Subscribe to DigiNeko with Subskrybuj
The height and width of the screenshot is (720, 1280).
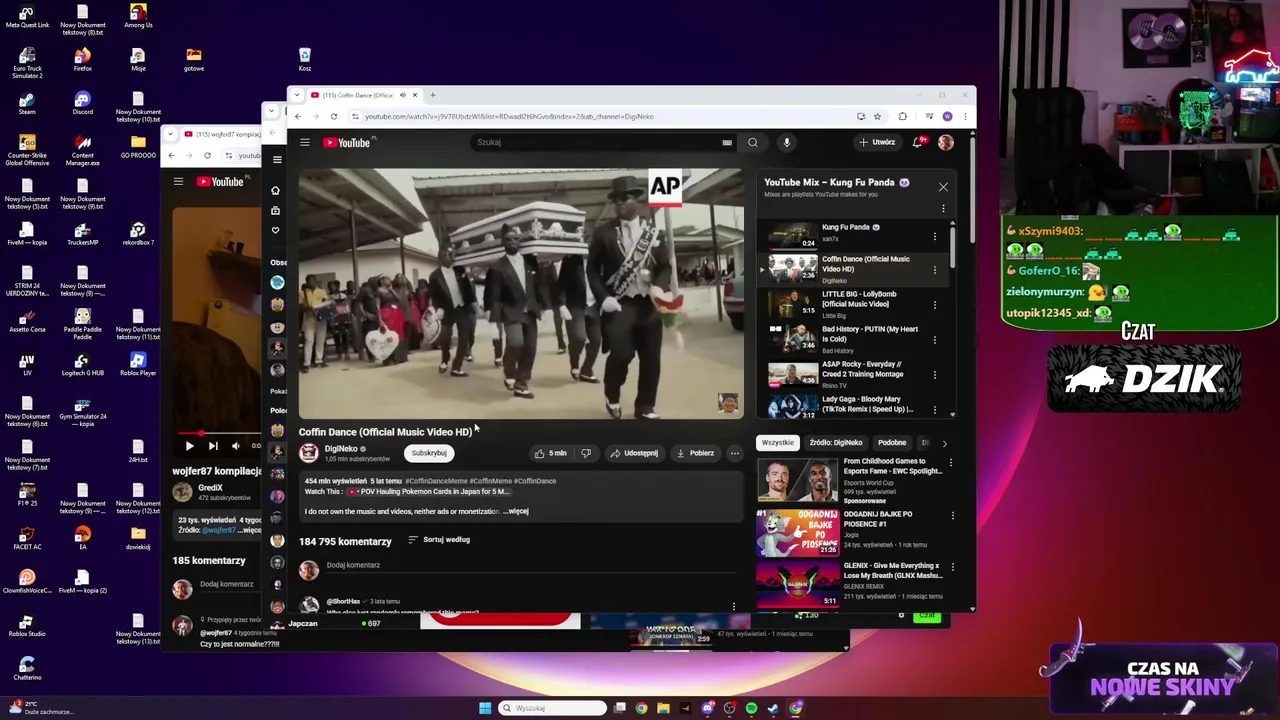429,453
